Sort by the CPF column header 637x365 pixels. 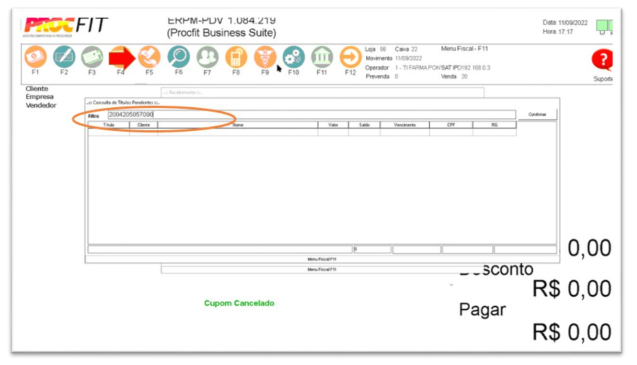click(451, 125)
